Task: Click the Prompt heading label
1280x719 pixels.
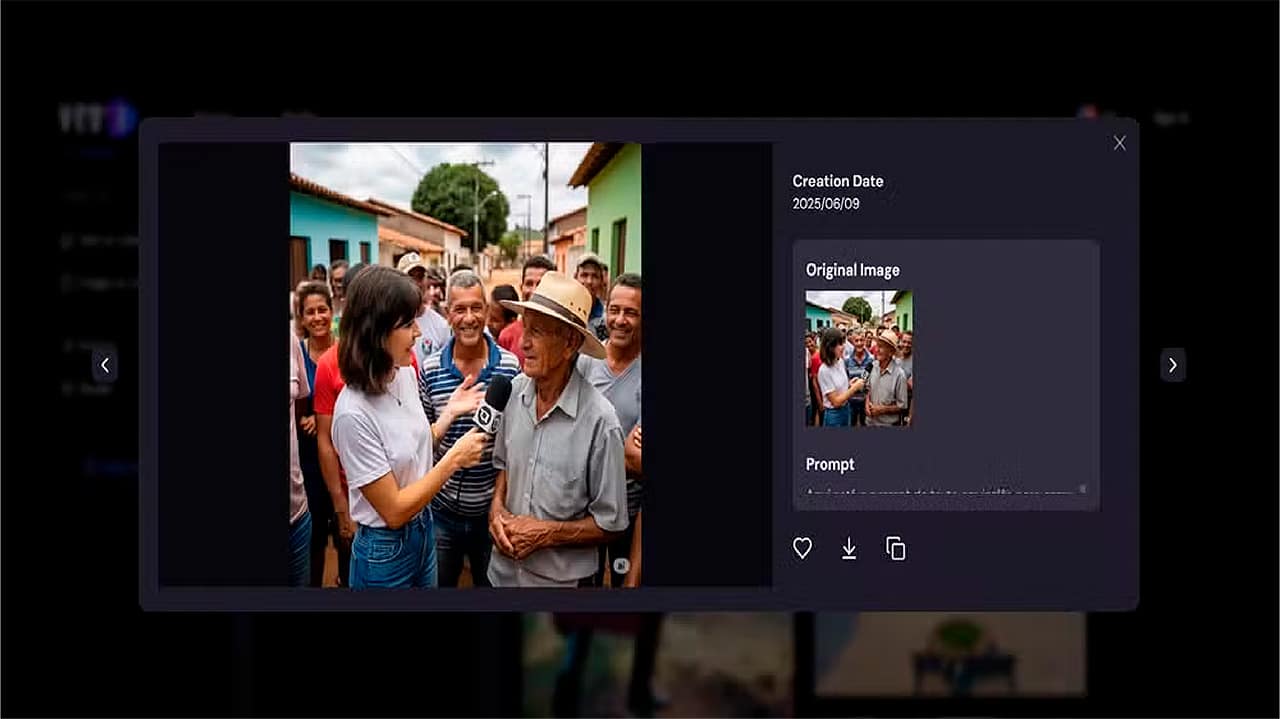Action: pyautogui.click(x=830, y=464)
